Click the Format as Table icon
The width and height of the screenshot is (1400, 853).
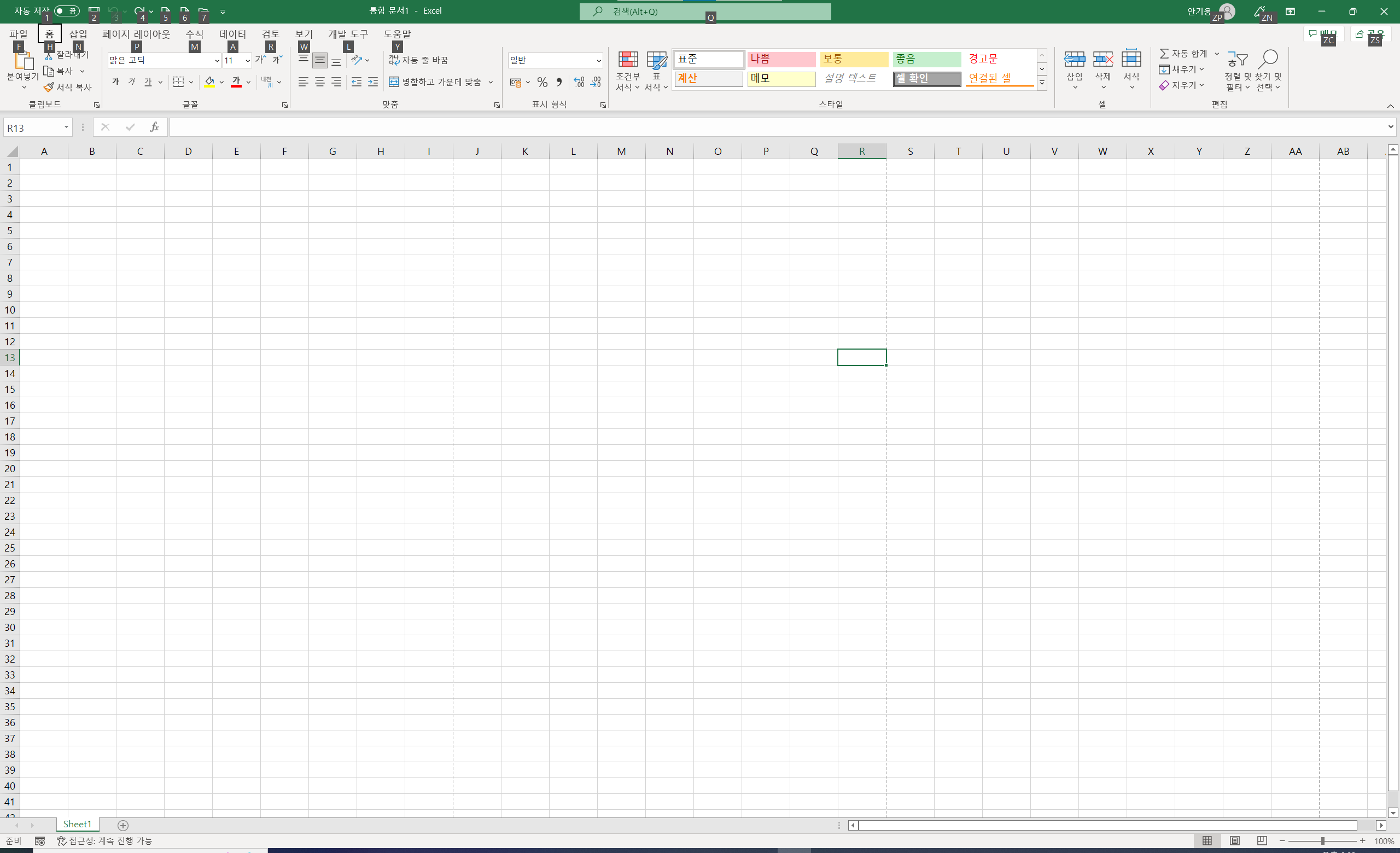click(x=656, y=60)
